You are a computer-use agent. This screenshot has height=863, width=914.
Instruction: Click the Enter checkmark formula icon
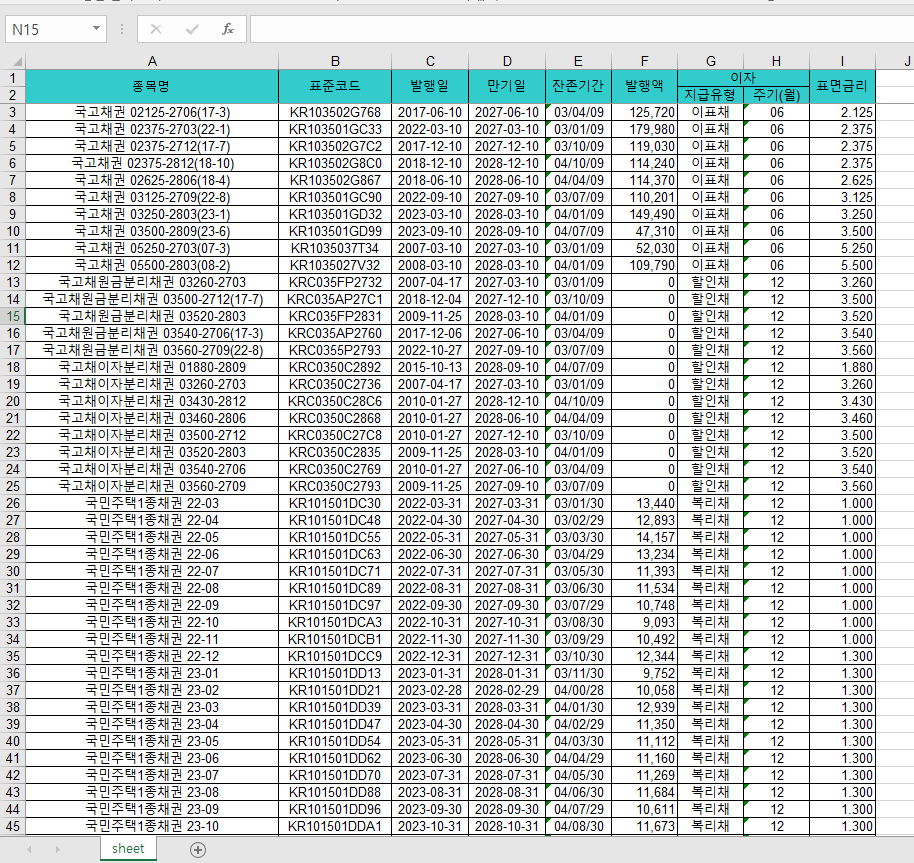point(192,29)
